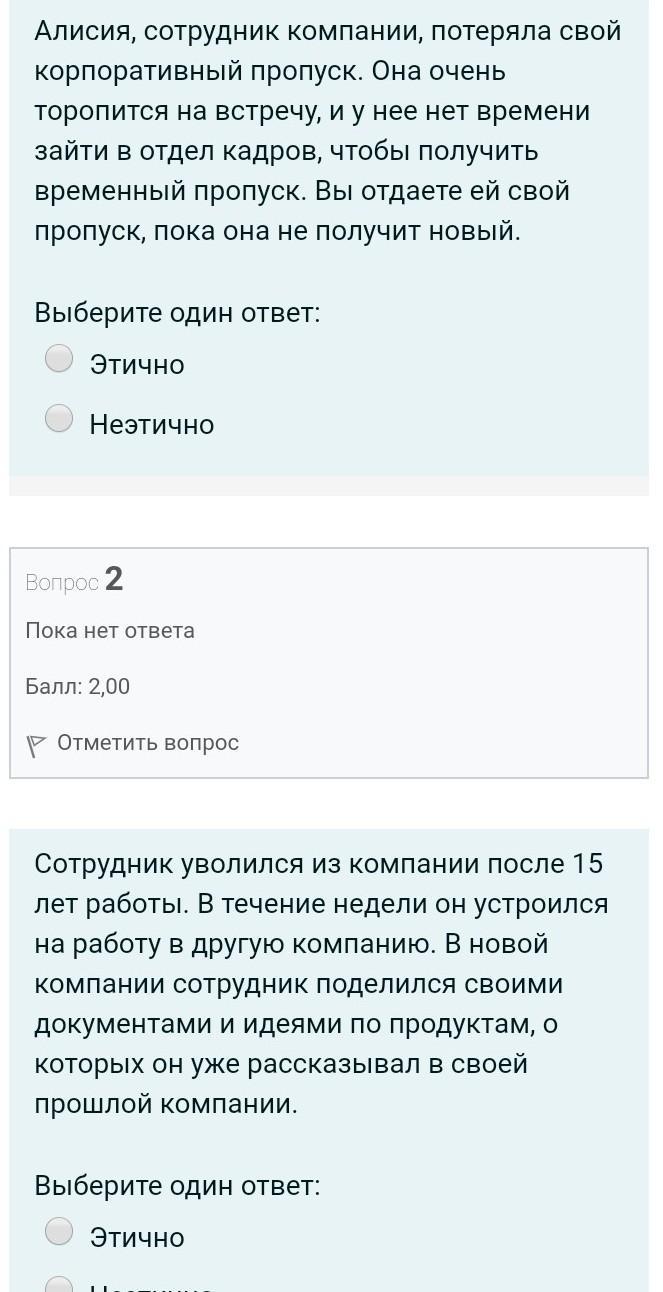The height and width of the screenshot is (1292, 663).
Task: Click the Балл: 2,00 score text
Action: coord(77,687)
